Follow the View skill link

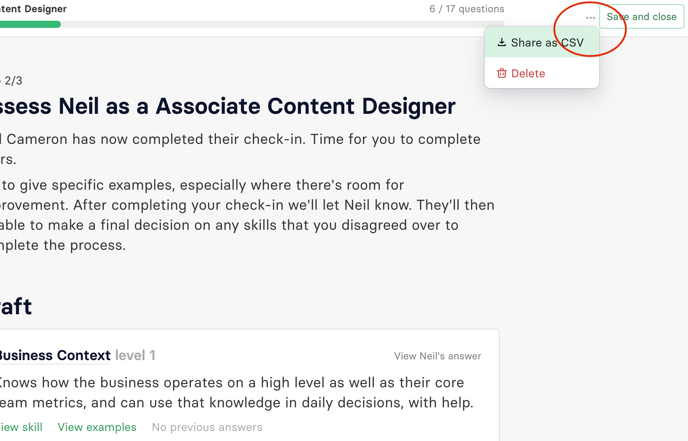(x=21, y=427)
